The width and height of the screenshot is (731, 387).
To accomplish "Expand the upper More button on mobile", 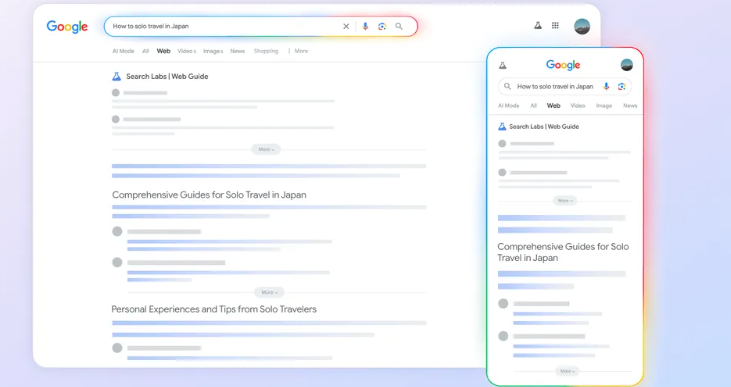I will tap(565, 200).
